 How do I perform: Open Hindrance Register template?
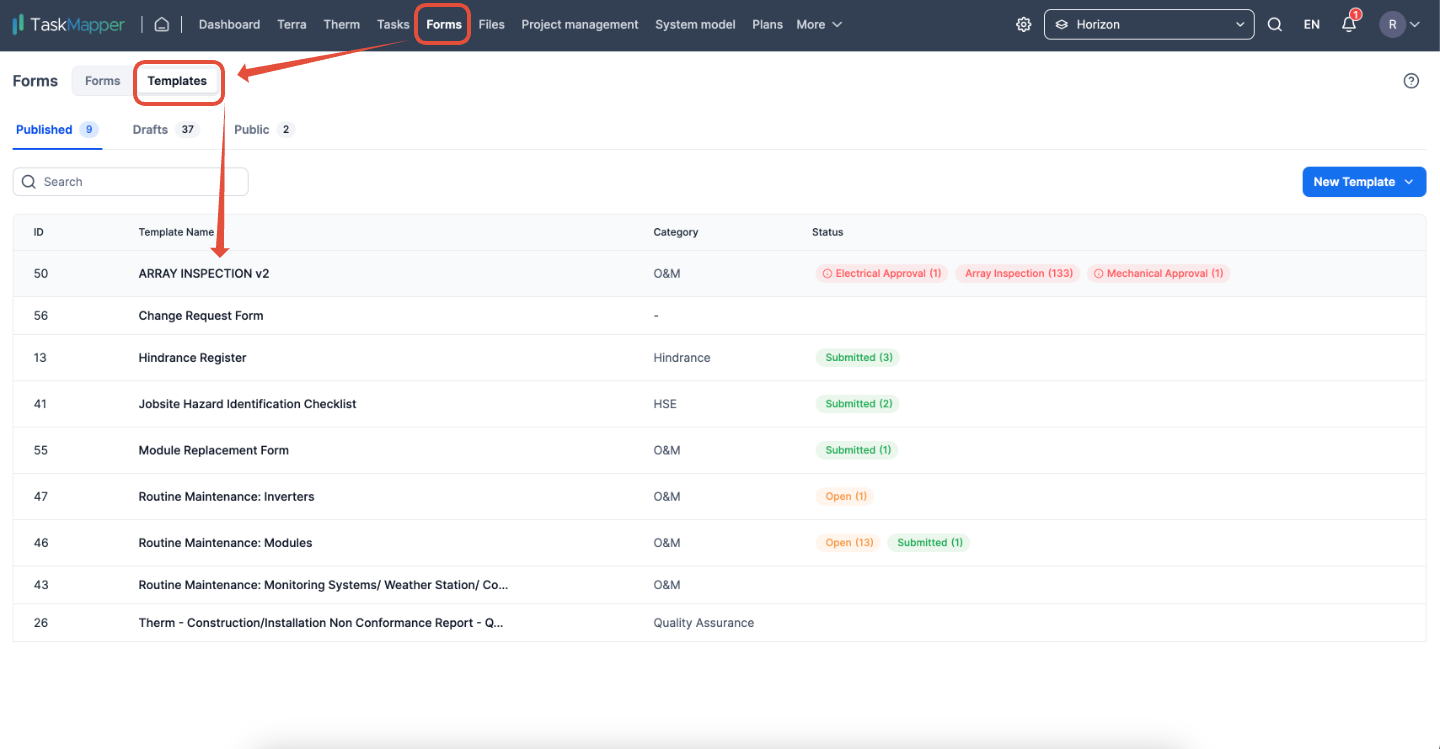192,358
